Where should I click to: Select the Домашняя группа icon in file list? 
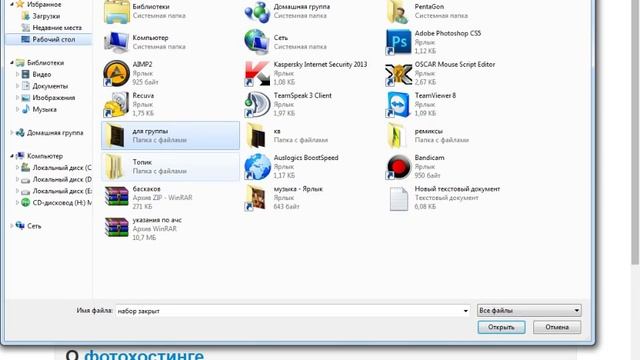point(257,11)
